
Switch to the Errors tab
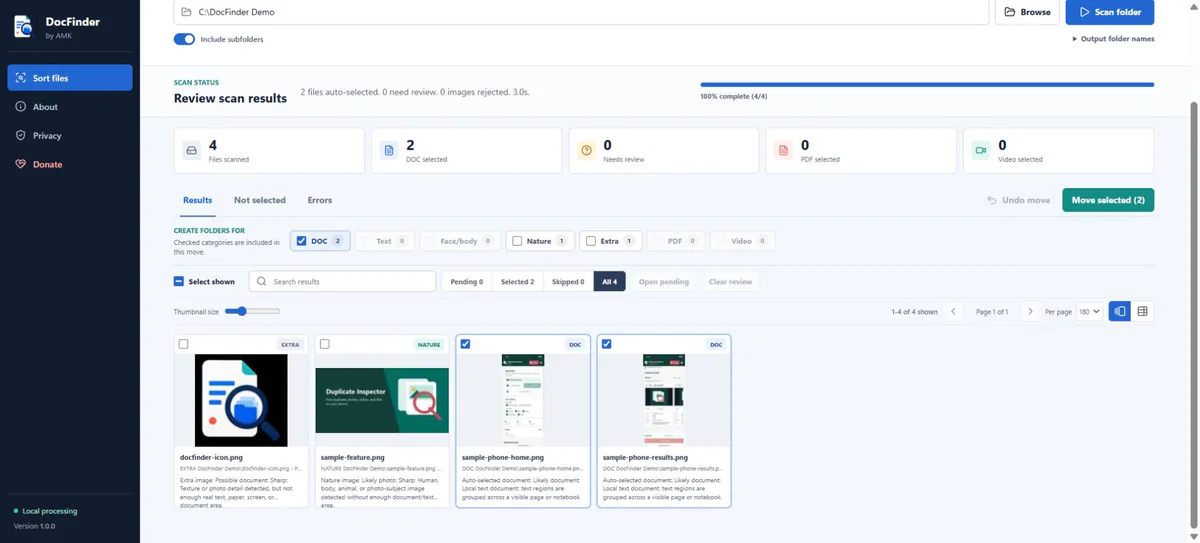tap(320, 200)
